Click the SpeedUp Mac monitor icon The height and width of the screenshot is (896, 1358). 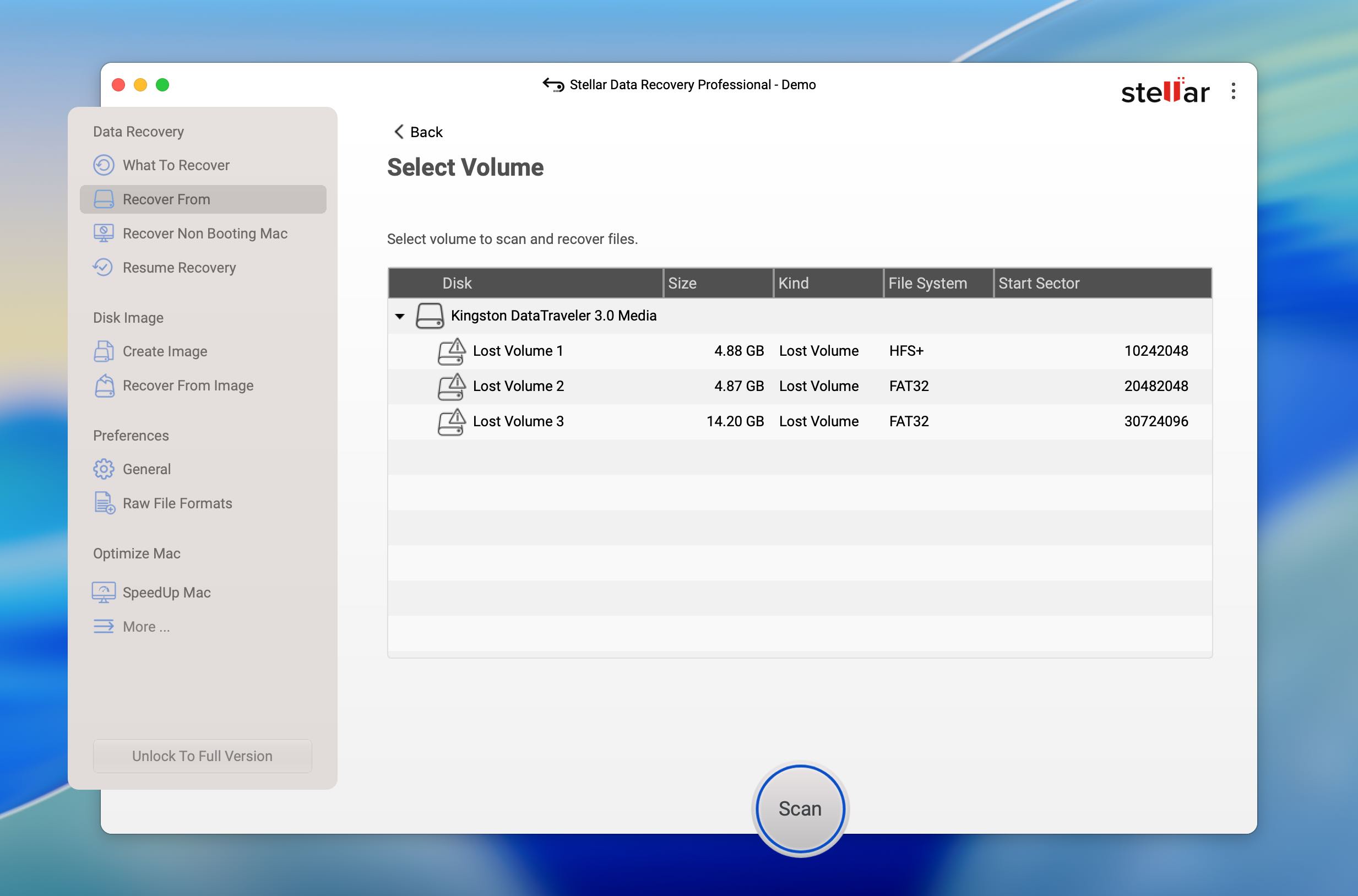[x=104, y=593]
